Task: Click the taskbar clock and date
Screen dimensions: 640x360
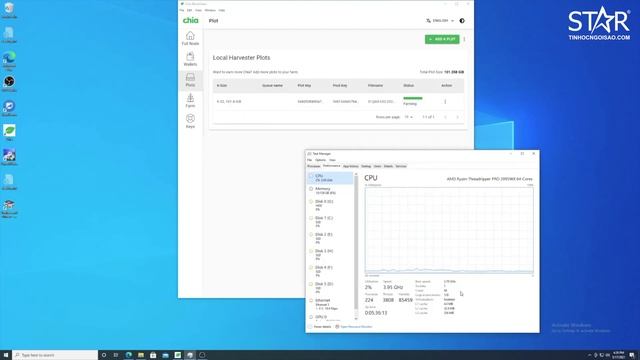Action: 619,355
